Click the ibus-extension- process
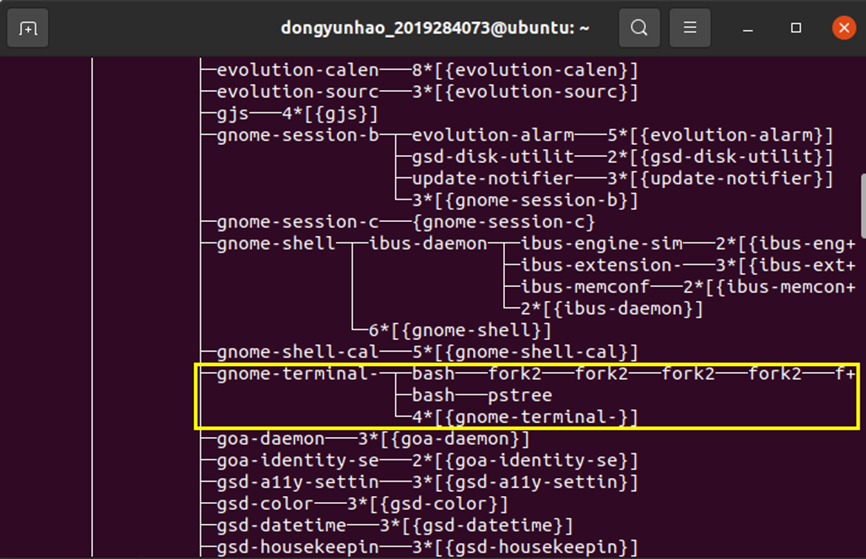 pyautogui.click(x=601, y=265)
